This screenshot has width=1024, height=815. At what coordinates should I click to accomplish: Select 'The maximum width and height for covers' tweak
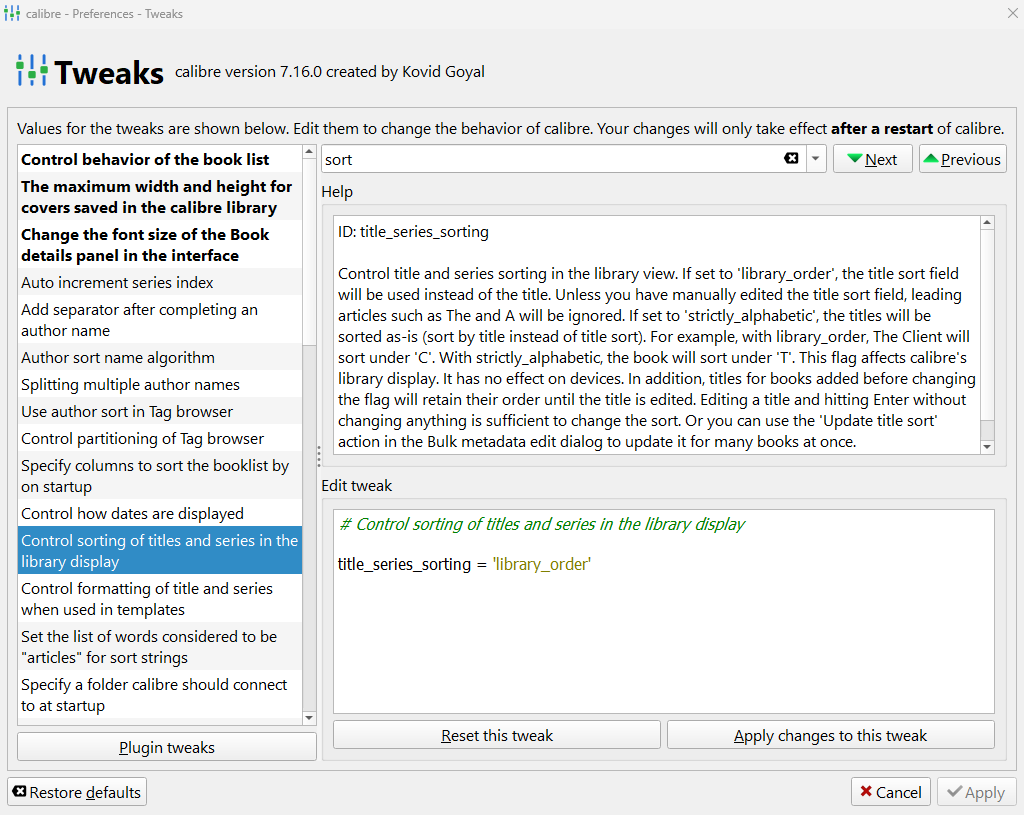coord(160,197)
